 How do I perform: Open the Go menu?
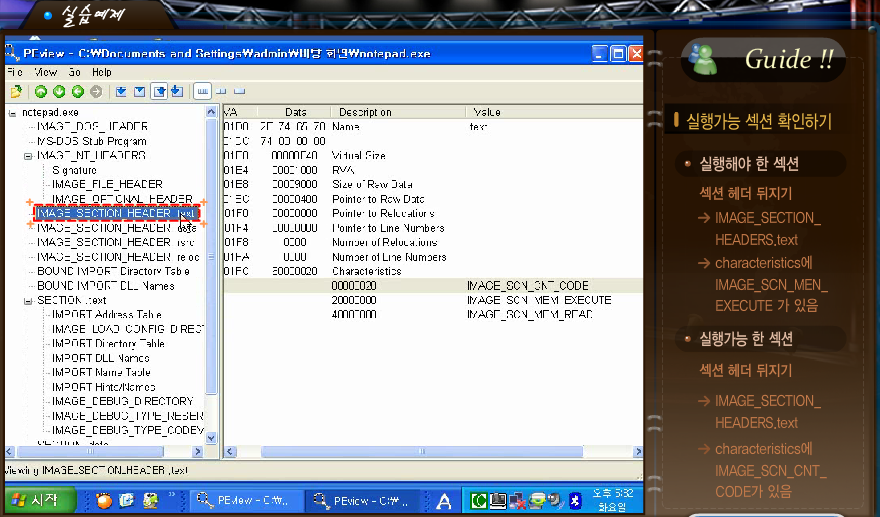pyautogui.click(x=75, y=72)
